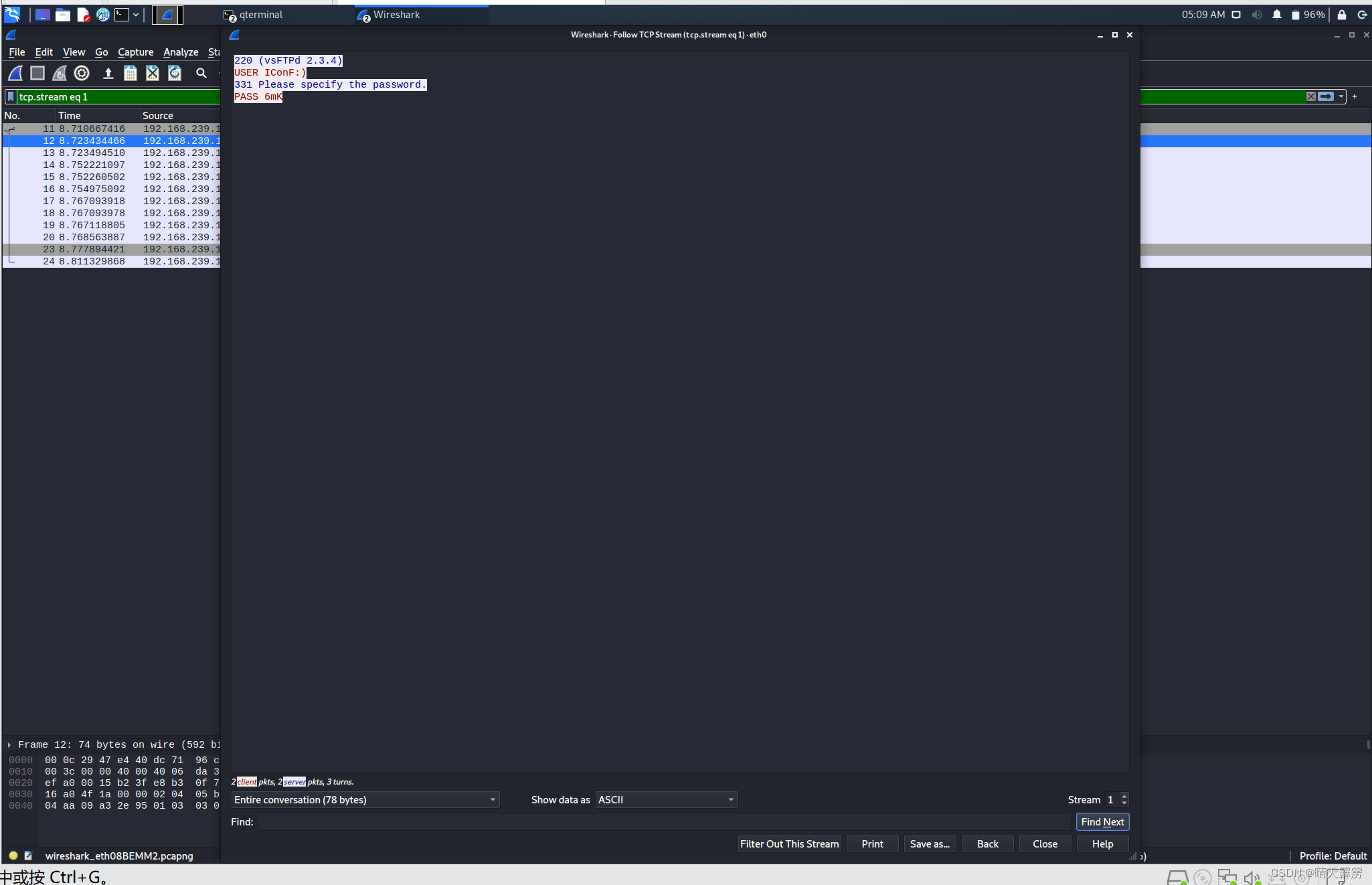1372x885 pixels.
Task: Select packet number 24 row
Action: [112, 261]
